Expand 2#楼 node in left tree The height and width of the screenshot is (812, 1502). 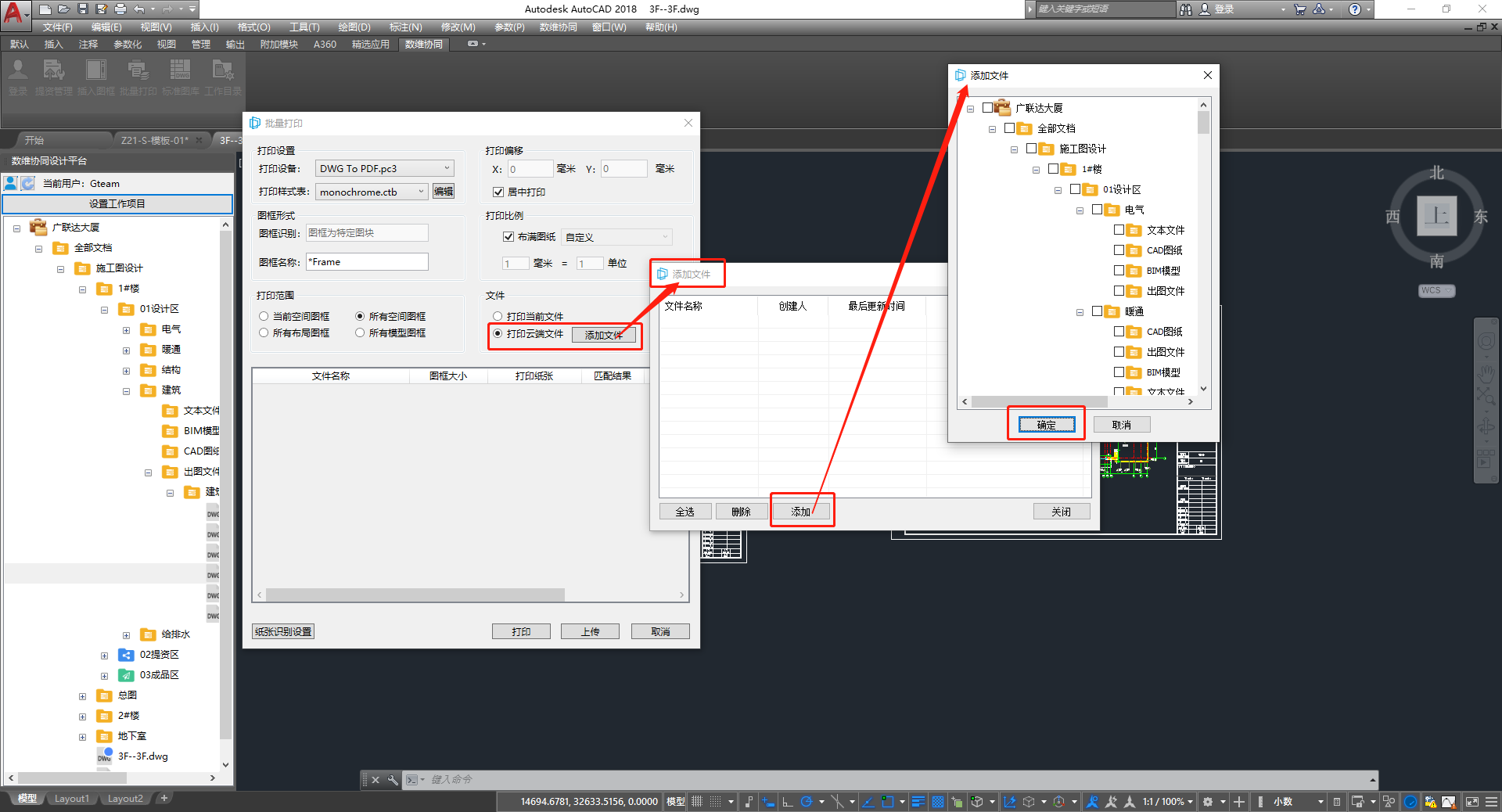click(82, 716)
